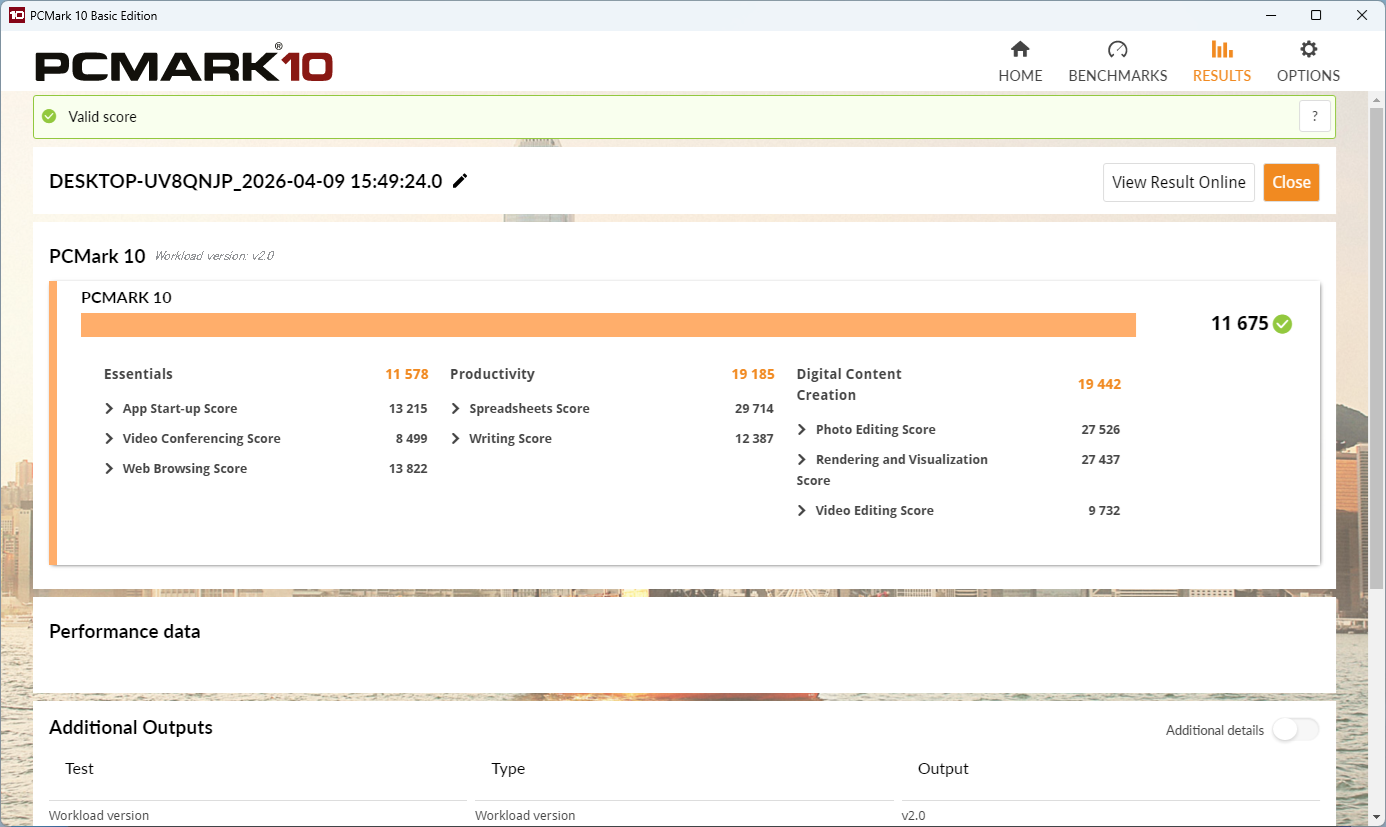Click the Test column header
The width and height of the screenshot is (1386, 827).
[x=79, y=768]
